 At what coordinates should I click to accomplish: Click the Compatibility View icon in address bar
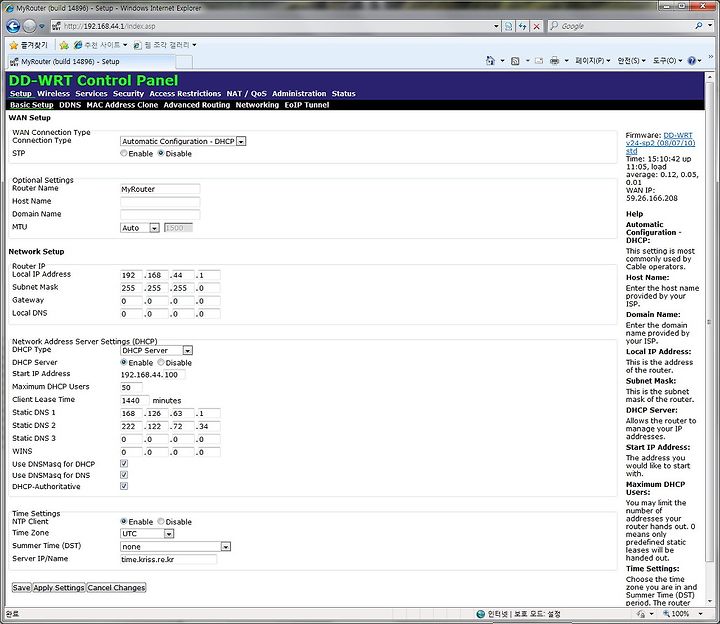tap(508, 26)
